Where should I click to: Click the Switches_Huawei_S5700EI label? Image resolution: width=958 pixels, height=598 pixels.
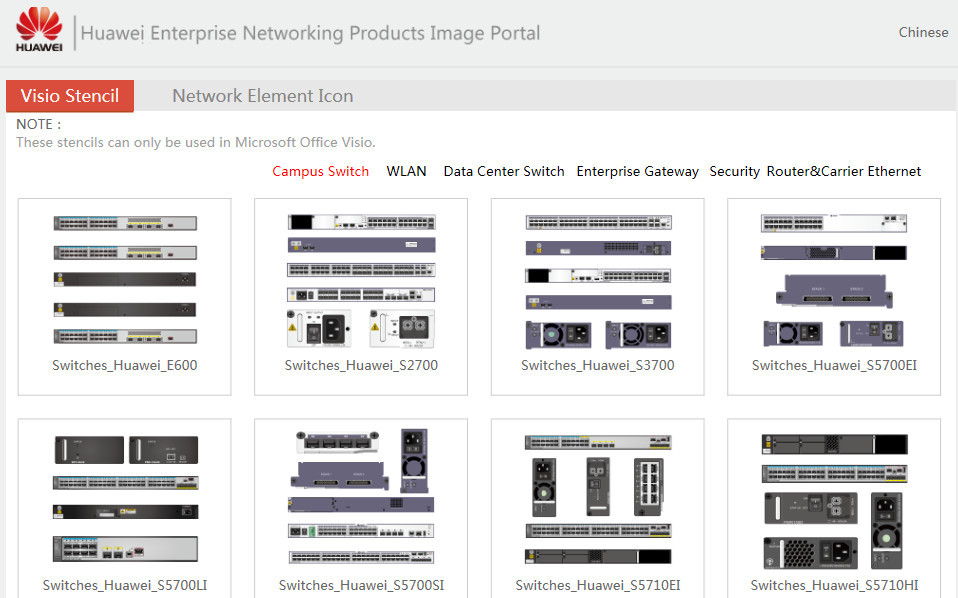[834, 365]
